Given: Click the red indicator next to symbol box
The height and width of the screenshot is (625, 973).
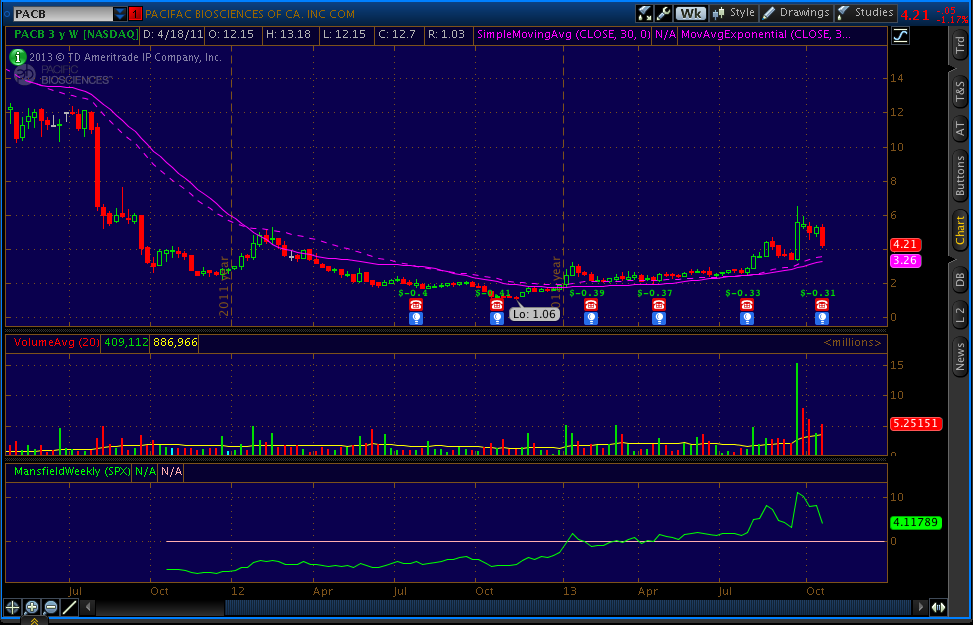Looking at the screenshot, I should pos(136,14).
